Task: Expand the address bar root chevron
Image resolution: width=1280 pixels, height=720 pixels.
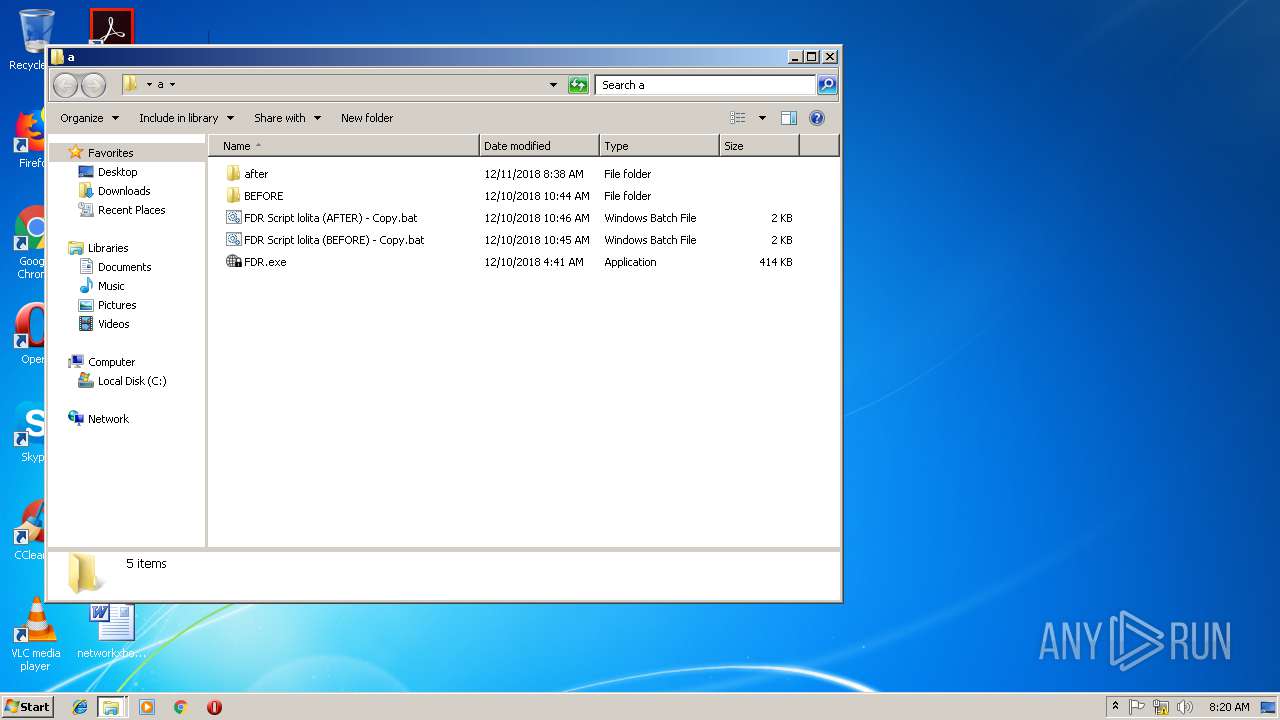Action: tap(149, 85)
